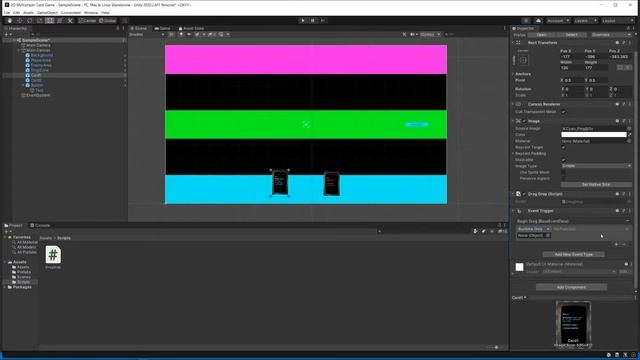This screenshot has height=360, width=640.
Task: Open the Layout dropdown
Action: [x=617, y=20]
